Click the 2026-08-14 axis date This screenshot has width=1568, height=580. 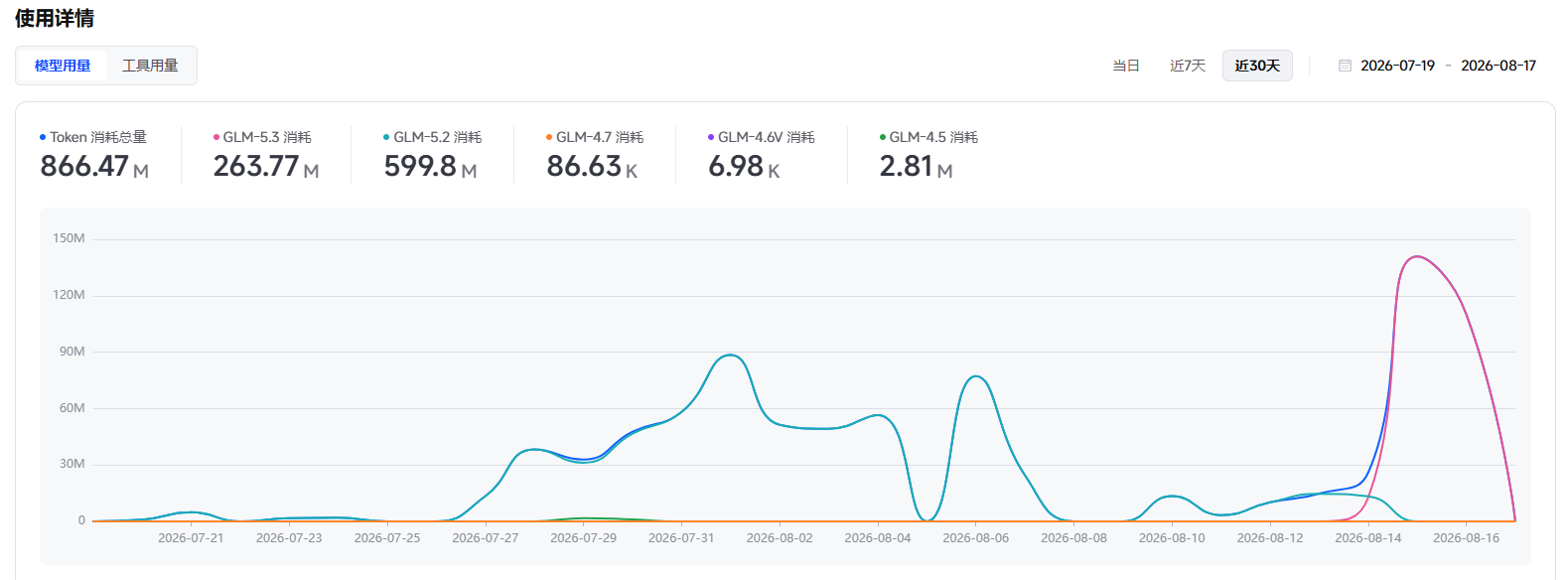click(1368, 538)
